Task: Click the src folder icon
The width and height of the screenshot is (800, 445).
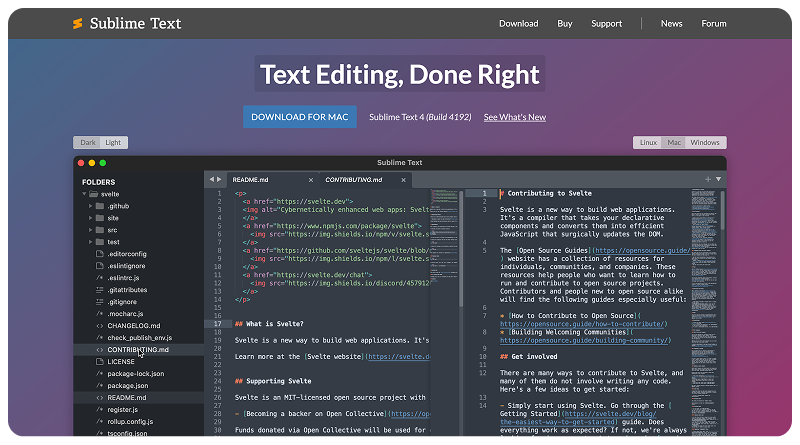Action: pyautogui.click(x=100, y=230)
